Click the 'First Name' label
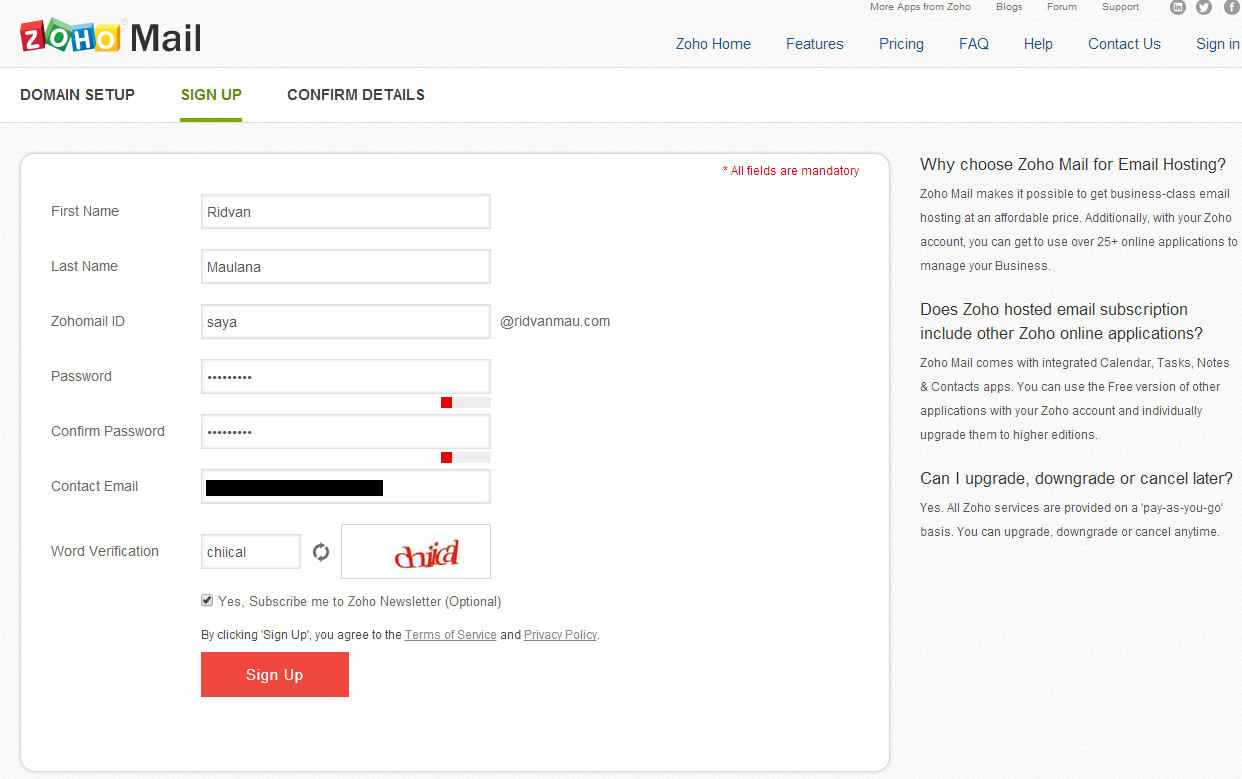 85,212
